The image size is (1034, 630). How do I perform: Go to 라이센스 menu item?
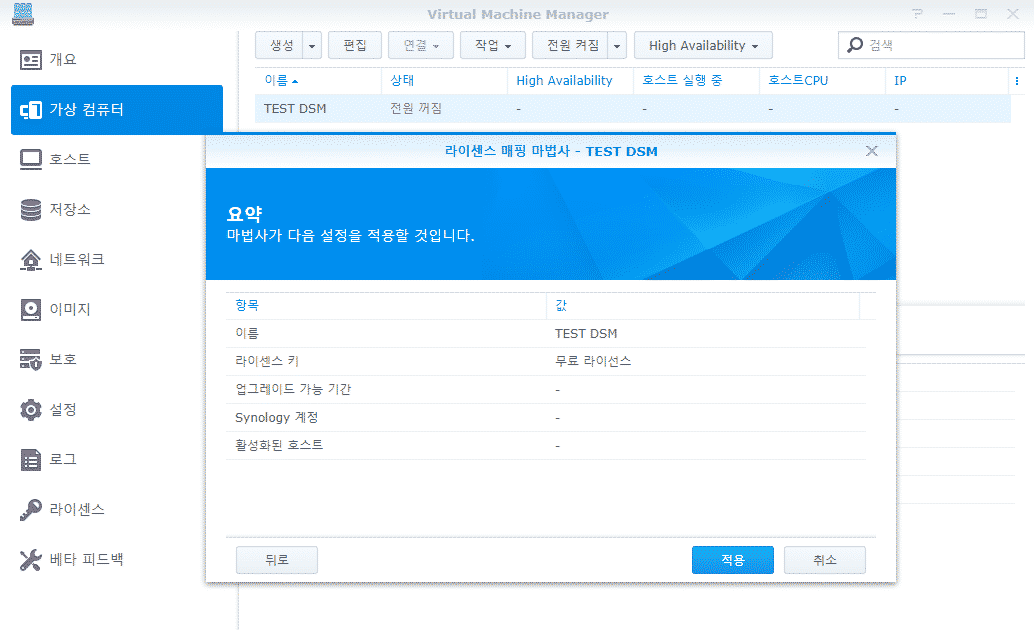pyautogui.click(x=77, y=510)
